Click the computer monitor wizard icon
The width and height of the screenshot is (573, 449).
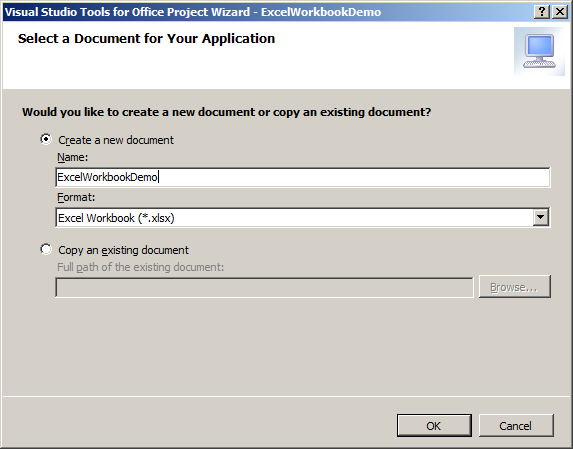(x=539, y=51)
